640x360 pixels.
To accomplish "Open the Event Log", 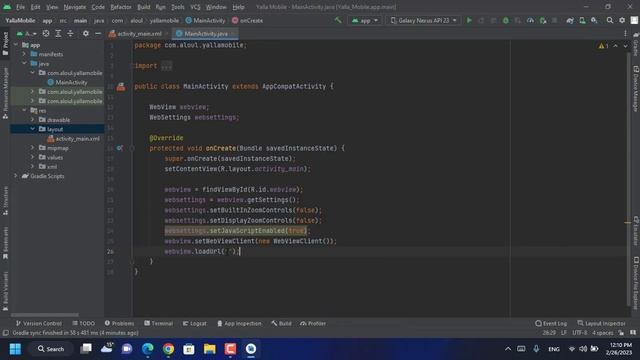I will [551, 323].
